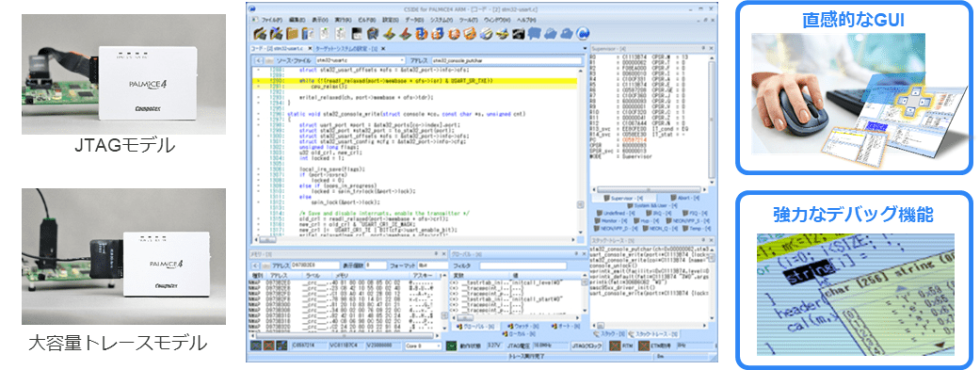The width and height of the screenshot is (980, 370).
Task: Click the red-crossed RTM icon in the status bar
Action: pyautogui.click(x=614, y=346)
